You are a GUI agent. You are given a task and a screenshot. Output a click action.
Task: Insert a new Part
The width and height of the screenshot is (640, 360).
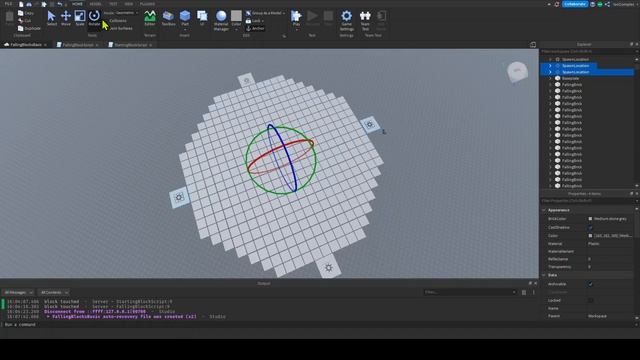[x=185, y=18]
